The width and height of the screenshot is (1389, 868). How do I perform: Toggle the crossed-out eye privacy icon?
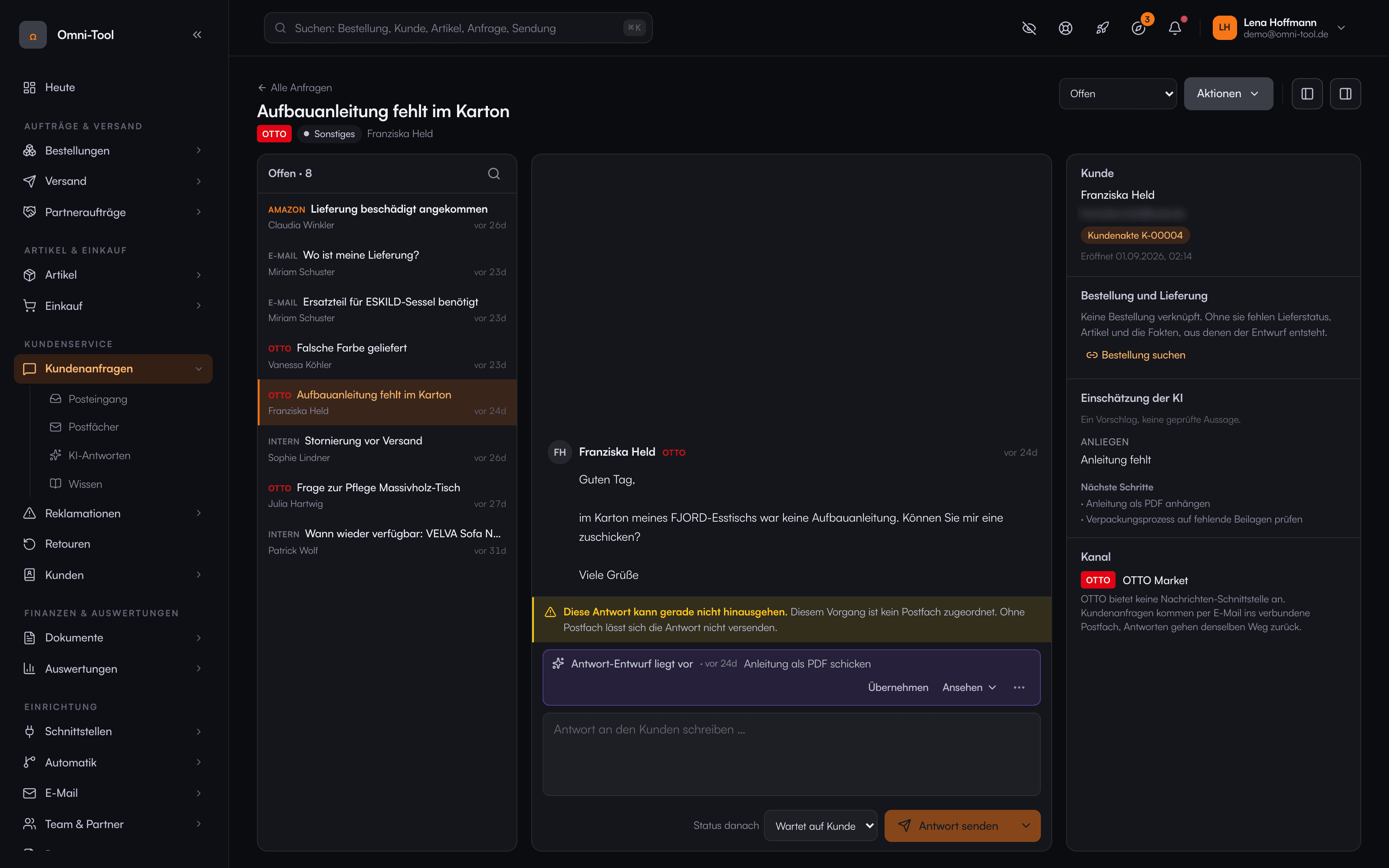(x=1029, y=28)
